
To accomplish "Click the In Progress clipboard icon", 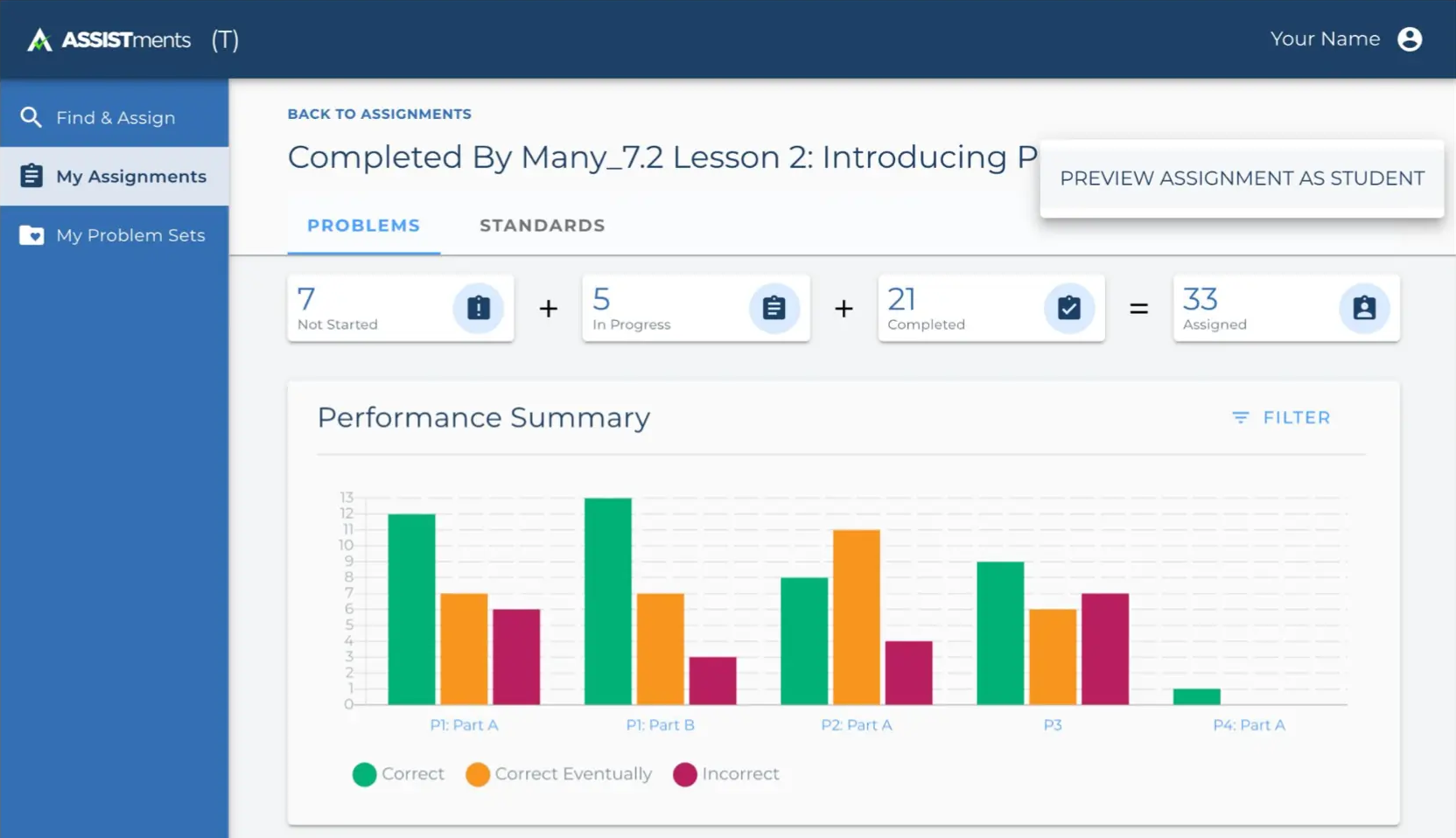I will click(774, 308).
